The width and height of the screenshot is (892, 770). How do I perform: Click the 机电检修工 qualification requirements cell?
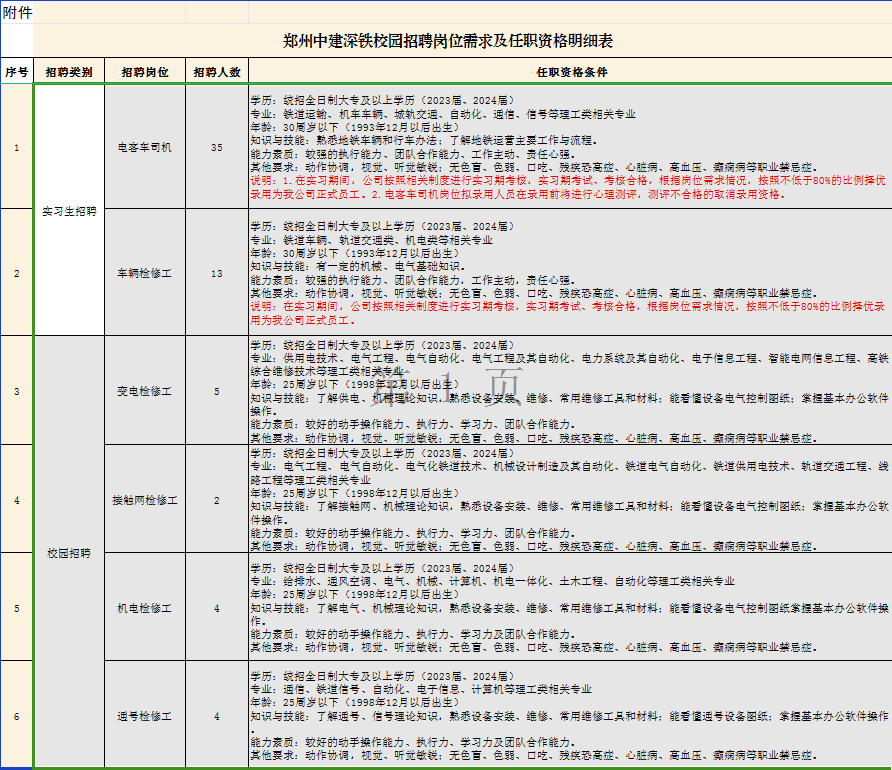571,608
